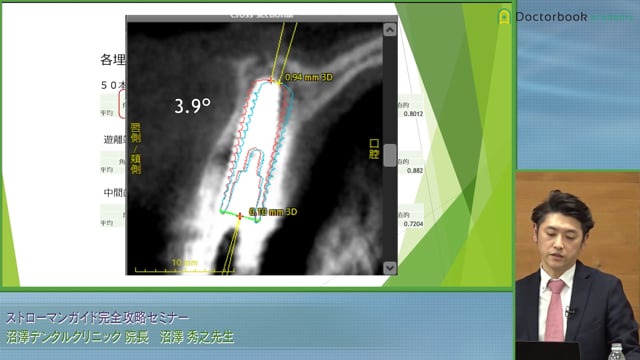The width and height of the screenshot is (640, 360).
Task: Click the value 0.882 on the slide
Action: (x=415, y=171)
